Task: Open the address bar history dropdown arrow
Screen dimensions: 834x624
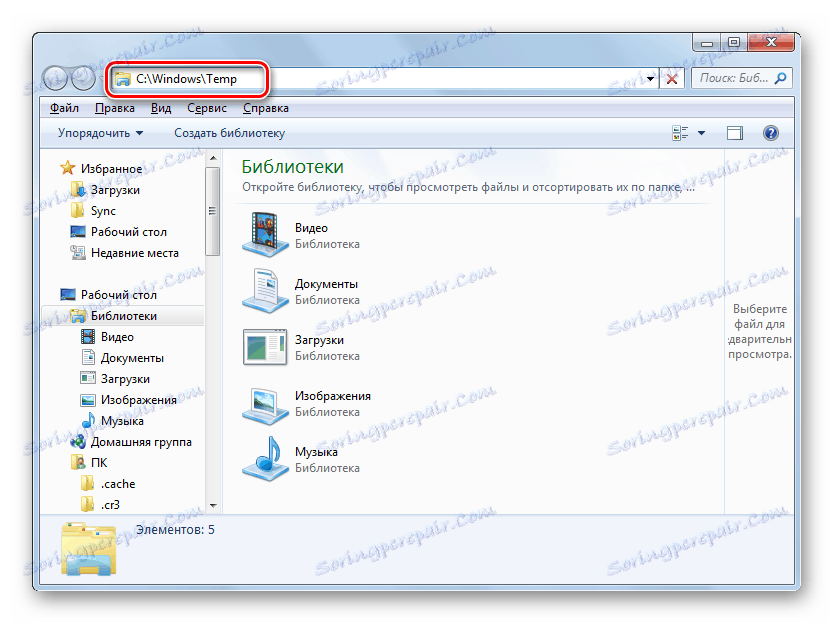Action: (650, 79)
